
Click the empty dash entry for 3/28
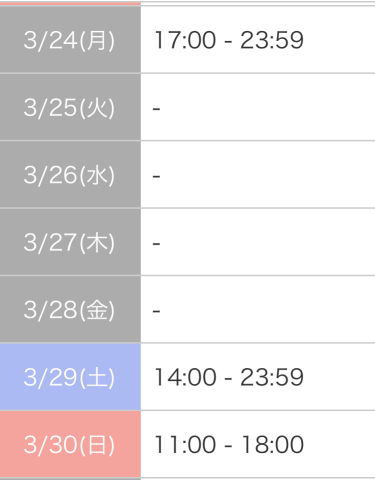(x=157, y=311)
